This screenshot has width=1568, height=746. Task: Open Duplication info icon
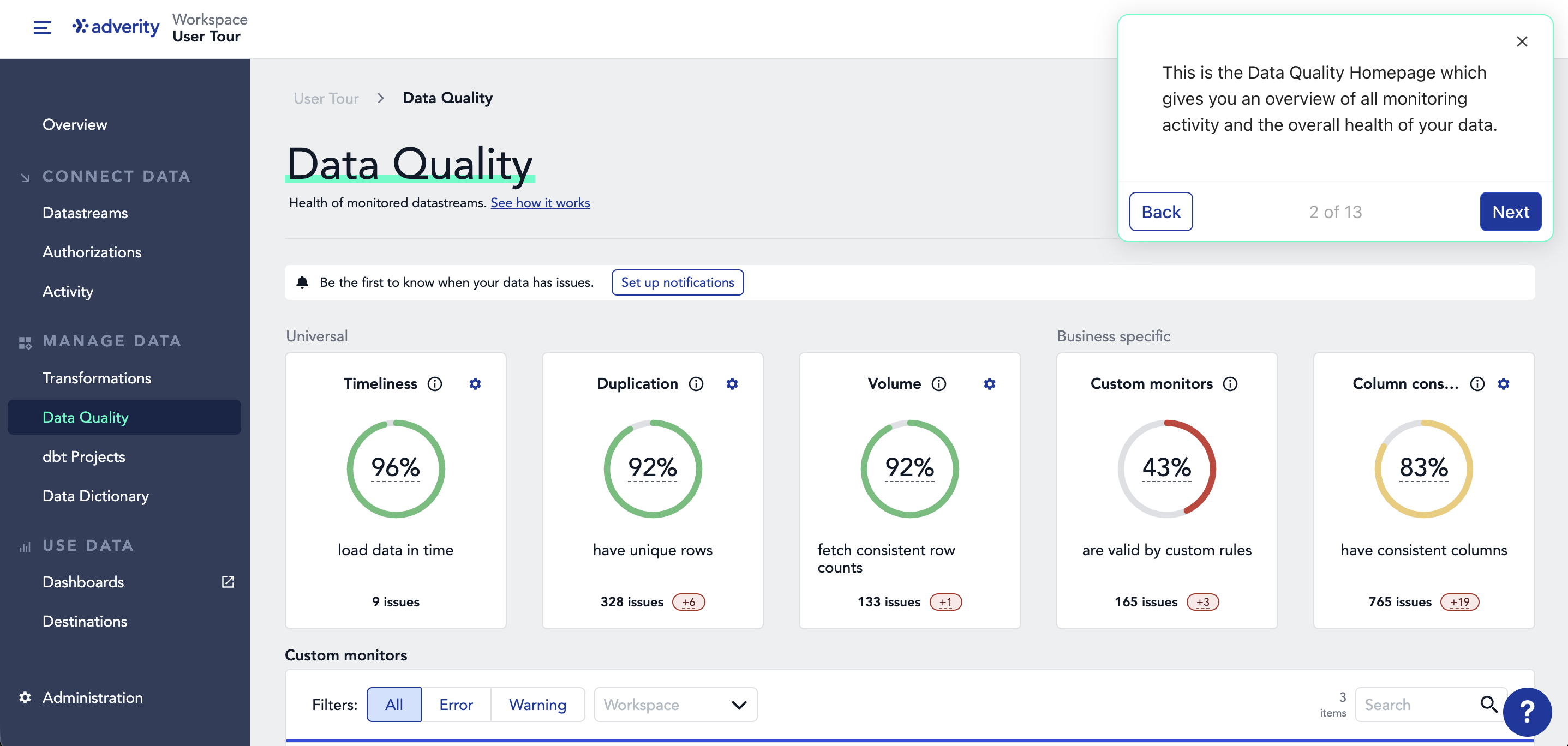(696, 384)
